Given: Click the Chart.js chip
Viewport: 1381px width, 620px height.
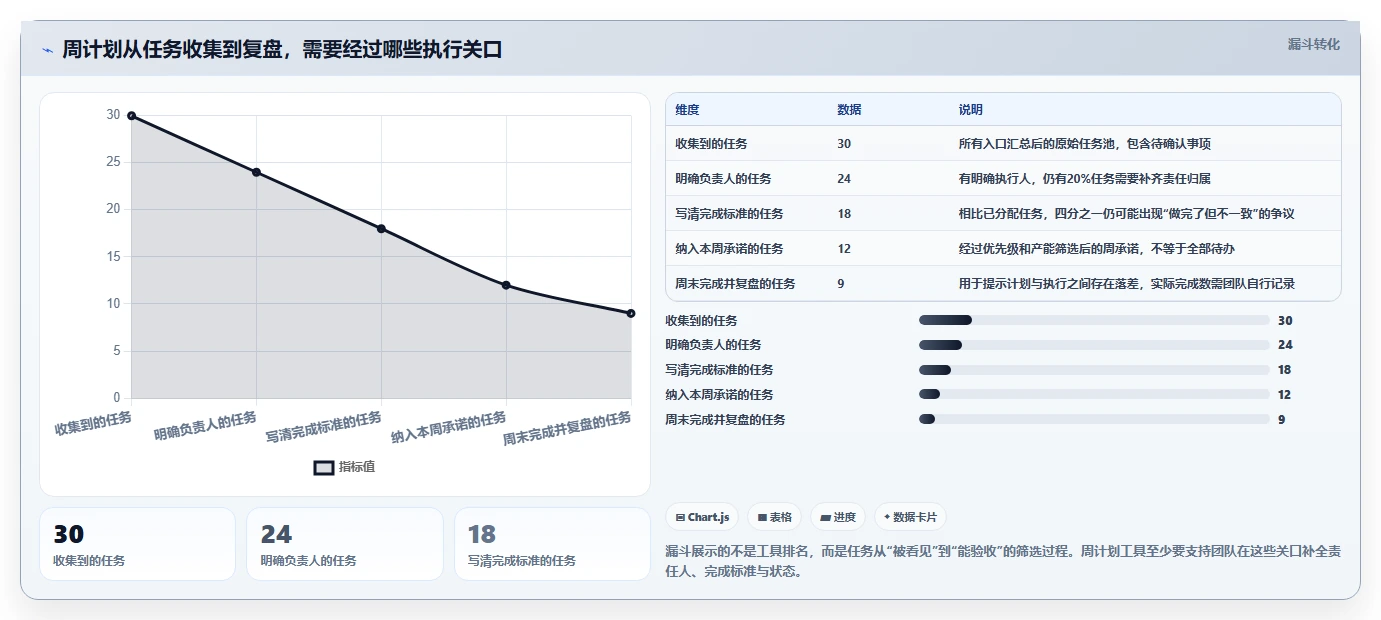Looking at the screenshot, I should click(702, 517).
